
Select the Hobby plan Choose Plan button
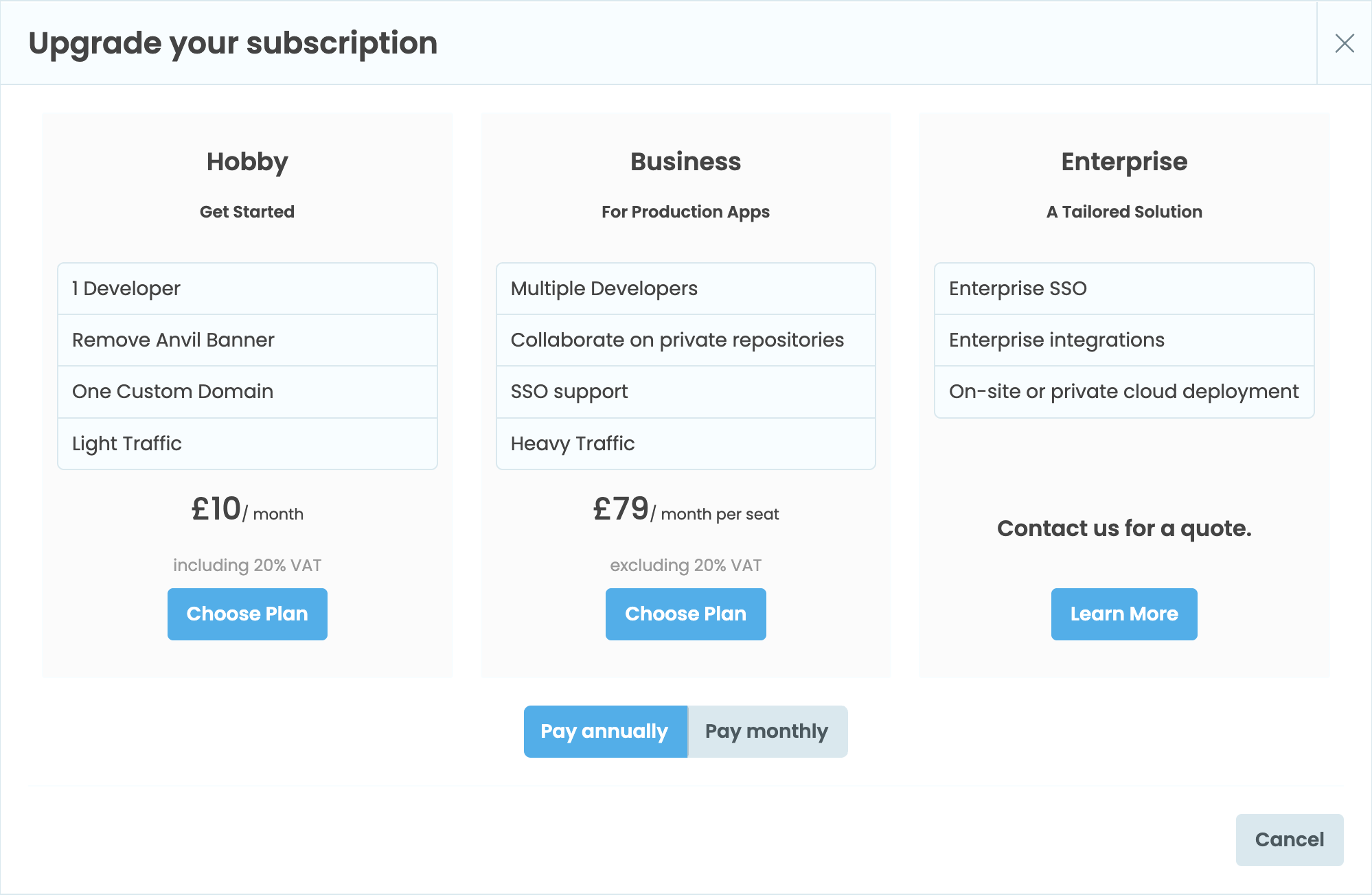click(247, 614)
